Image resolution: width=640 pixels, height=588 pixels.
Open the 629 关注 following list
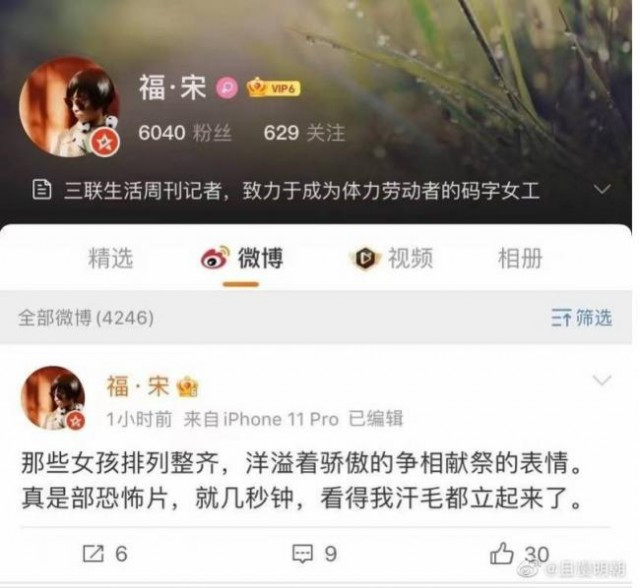point(304,133)
